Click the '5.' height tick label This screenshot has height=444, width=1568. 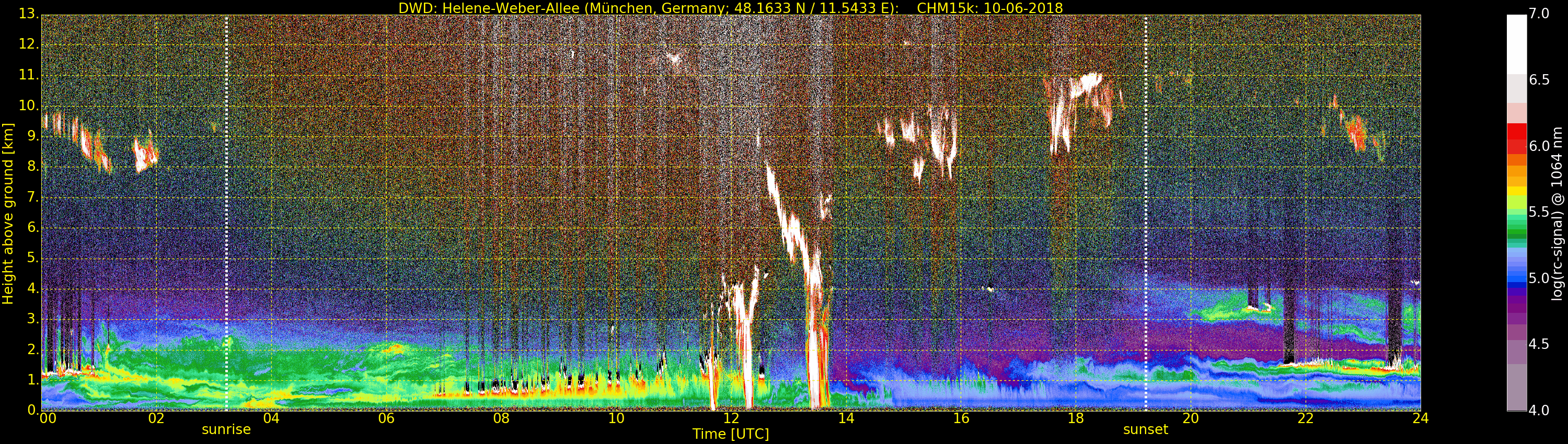pyautogui.click(x=32, y=258)
